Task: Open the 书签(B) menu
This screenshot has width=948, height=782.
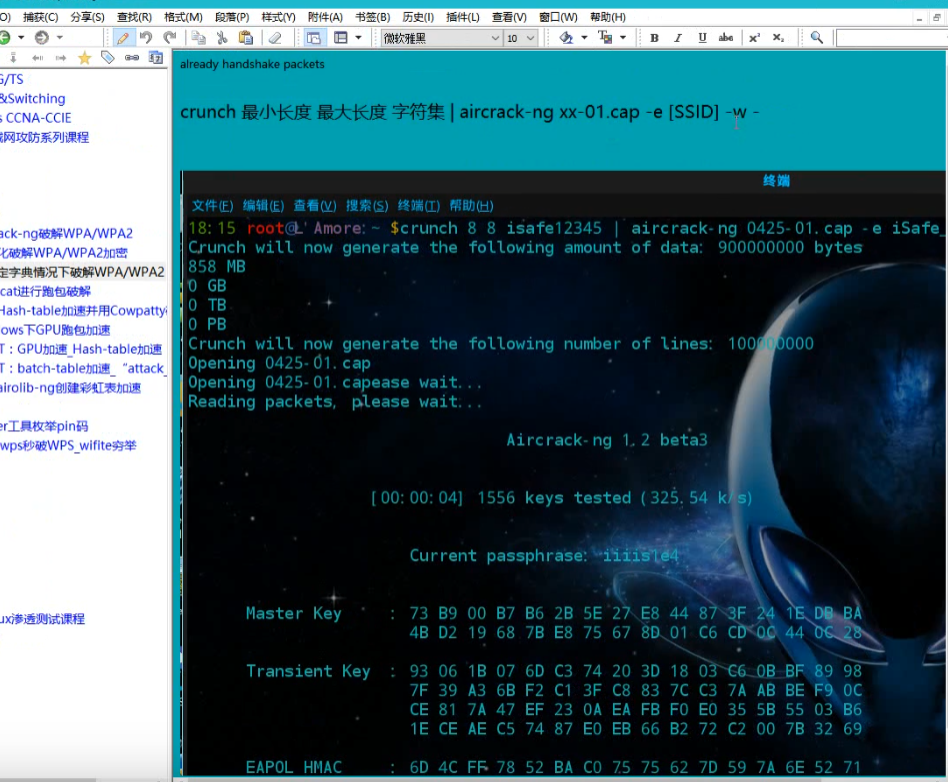Action: 372,17
